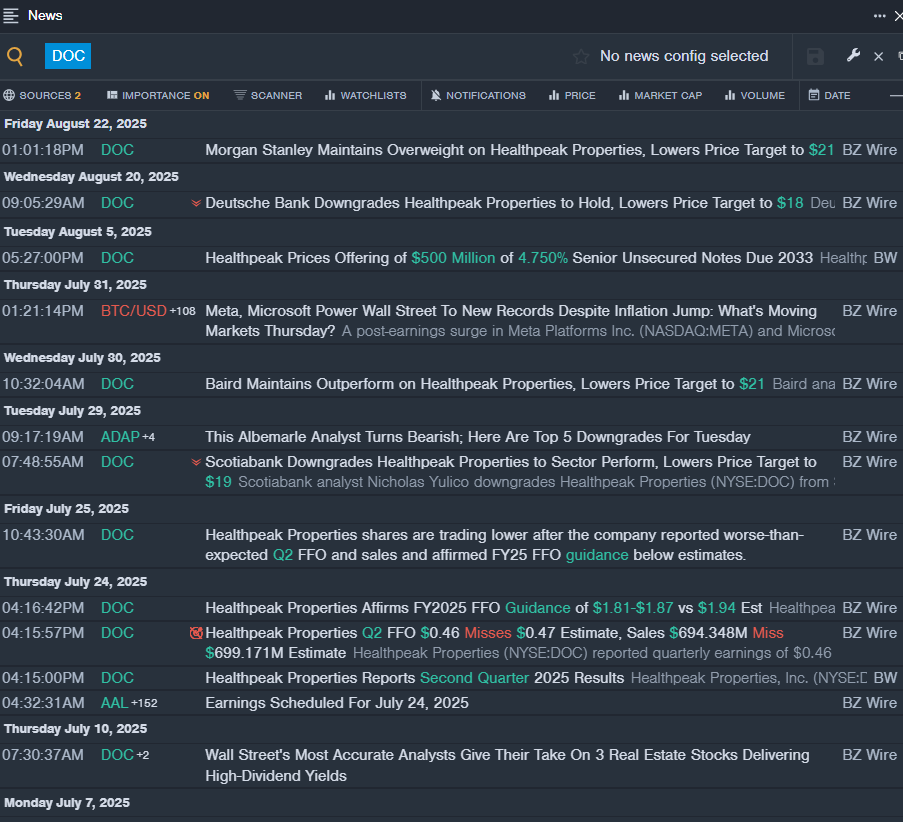Click DOC ticker in the 10:43:30AM row
The width and height of the screenshot is (903, 822).
[117, 535]
